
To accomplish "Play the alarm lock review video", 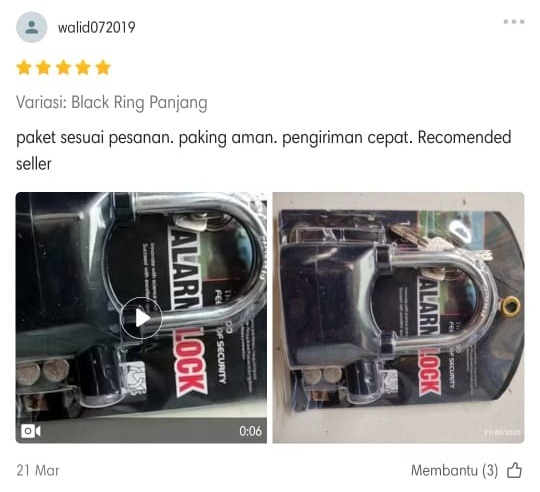I will [141, 318].
